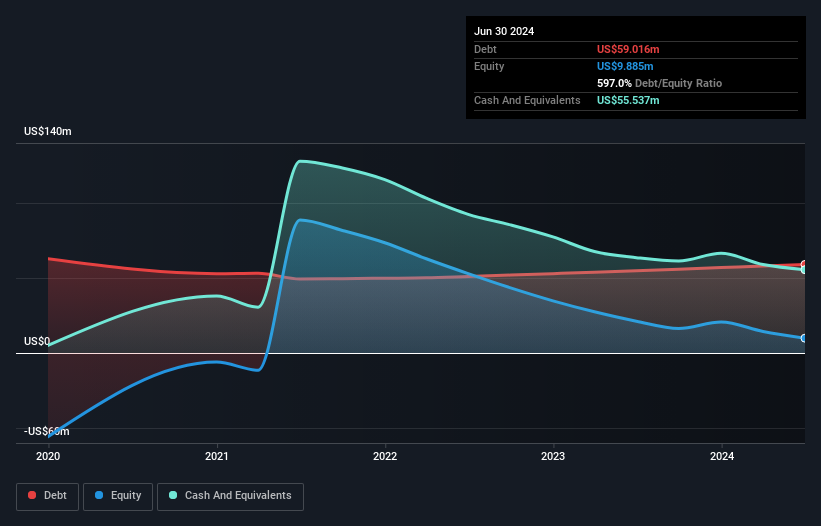Click the 2022 x-axis label
The height and width of the screenshot is (526, 821).
point(385,456)
